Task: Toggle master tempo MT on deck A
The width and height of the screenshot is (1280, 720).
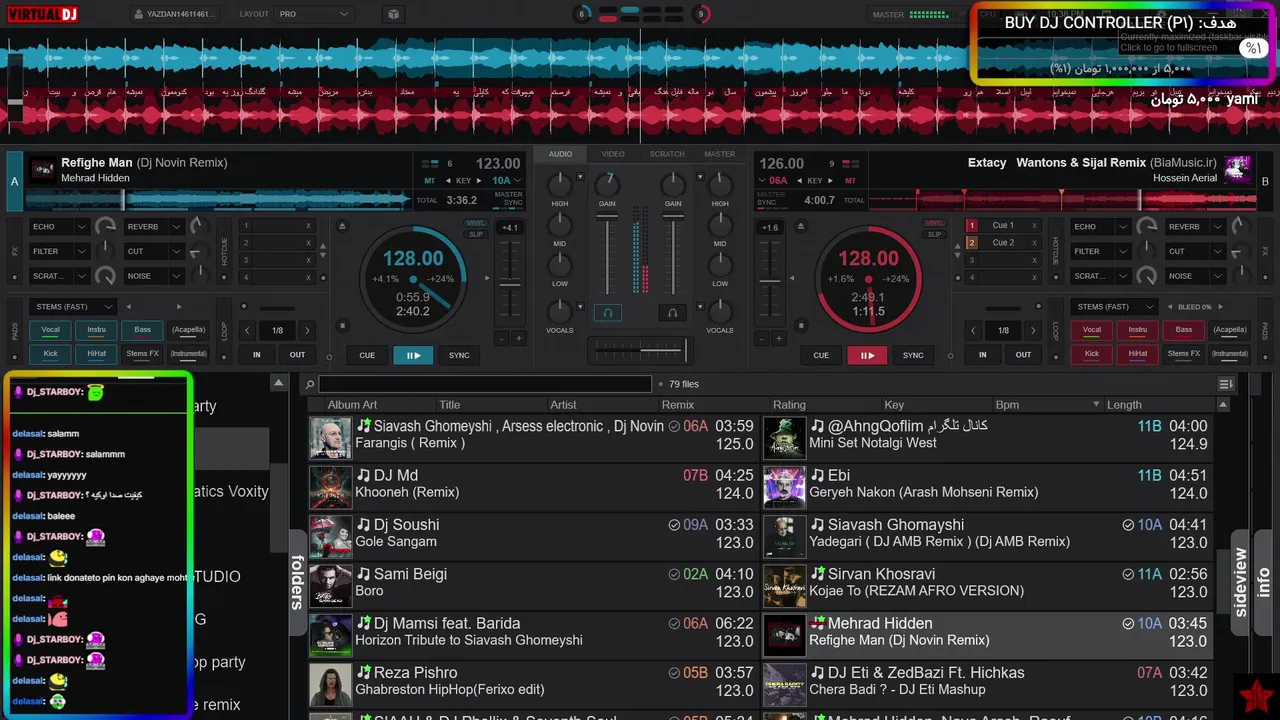Action: pyautogui.click(x=430, y=181)
